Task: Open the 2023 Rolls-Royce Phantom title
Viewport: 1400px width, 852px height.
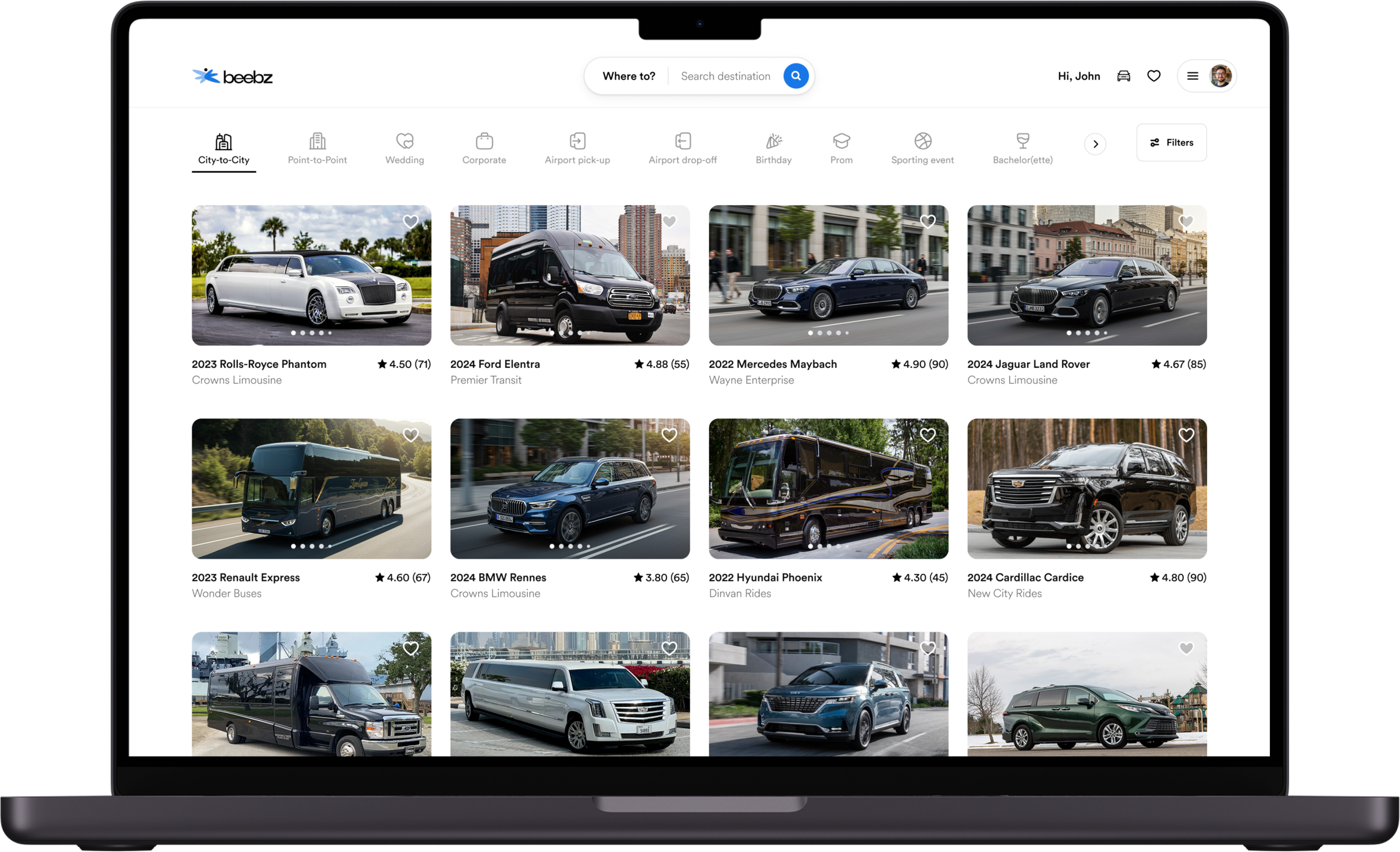Action: [x=259, y=364]
